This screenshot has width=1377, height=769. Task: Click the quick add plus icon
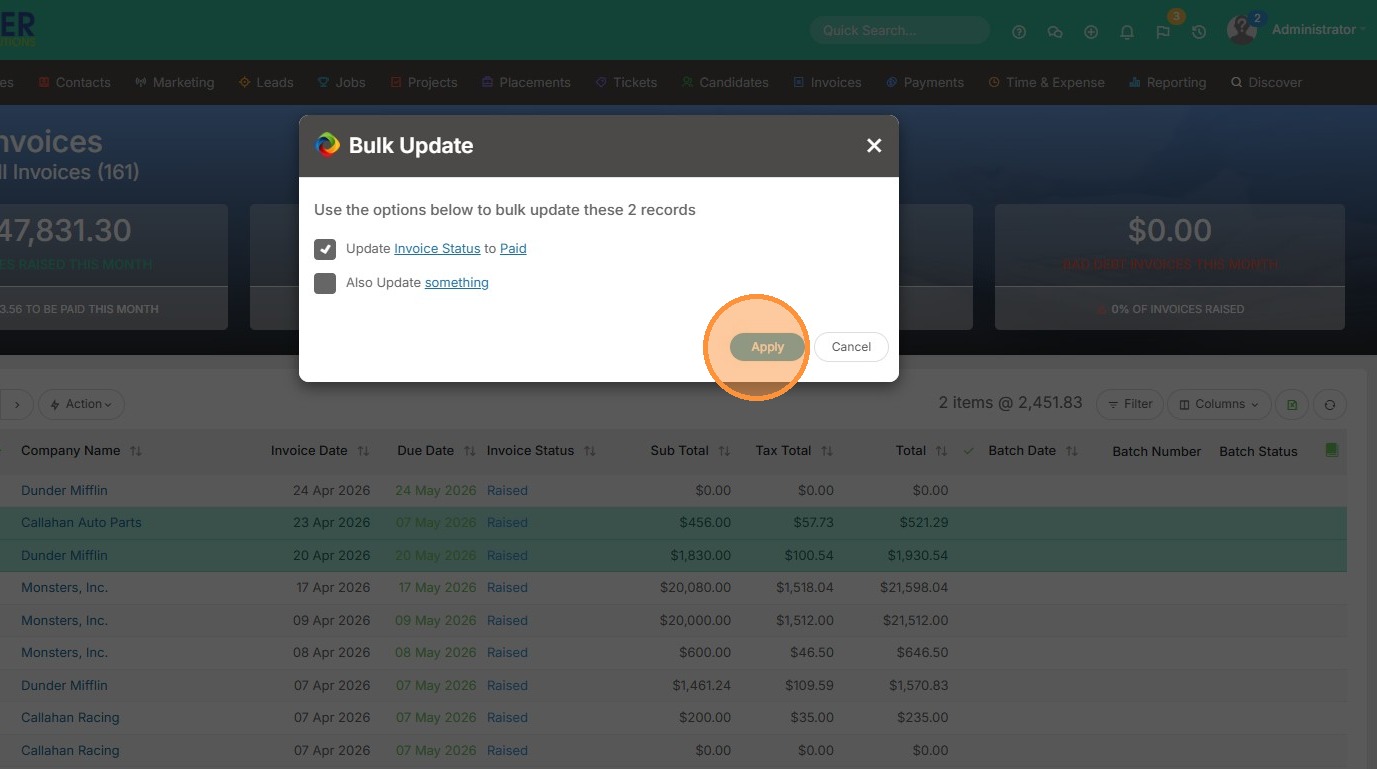(1091, 32)
